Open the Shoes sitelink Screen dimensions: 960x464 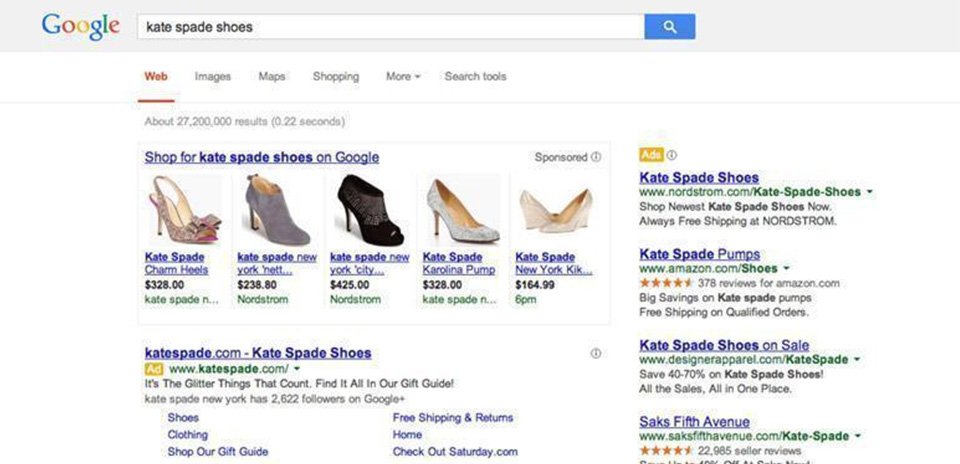(183, 417)
